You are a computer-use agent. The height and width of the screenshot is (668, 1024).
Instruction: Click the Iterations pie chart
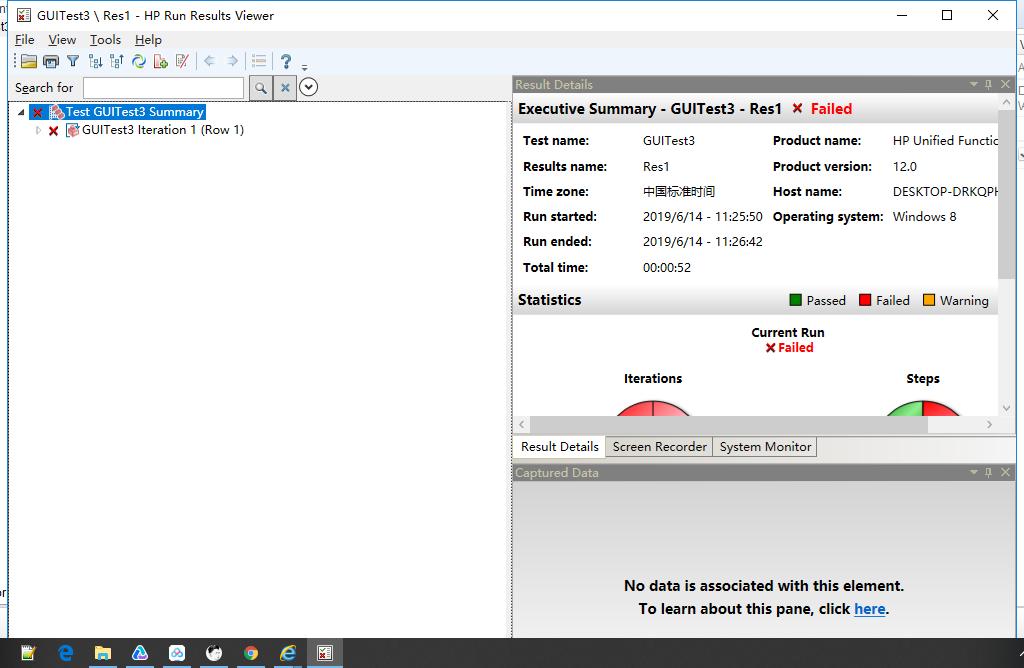653,408
